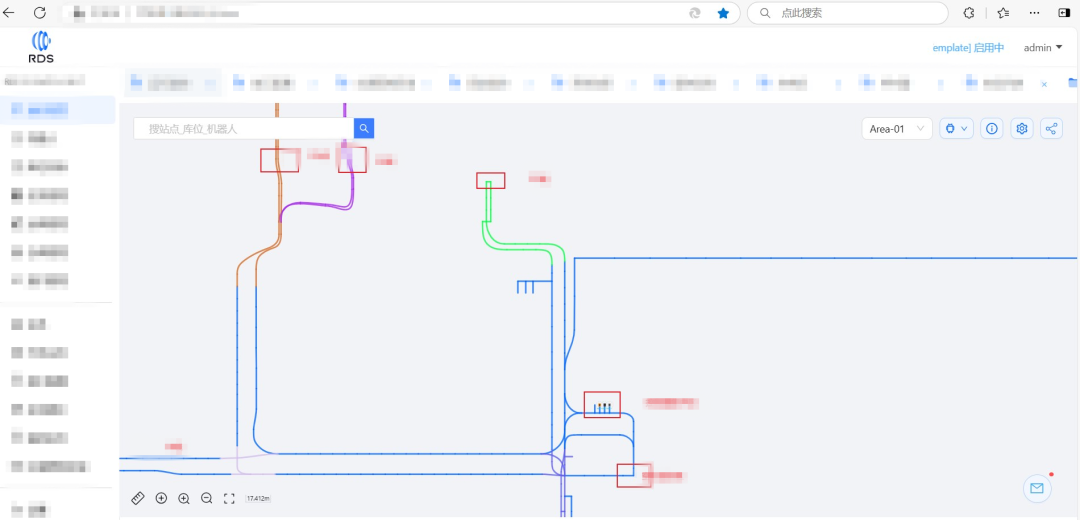Open the mail notification button
The width and height of the screenshot is (1080, 520).
click(1037, 488)
